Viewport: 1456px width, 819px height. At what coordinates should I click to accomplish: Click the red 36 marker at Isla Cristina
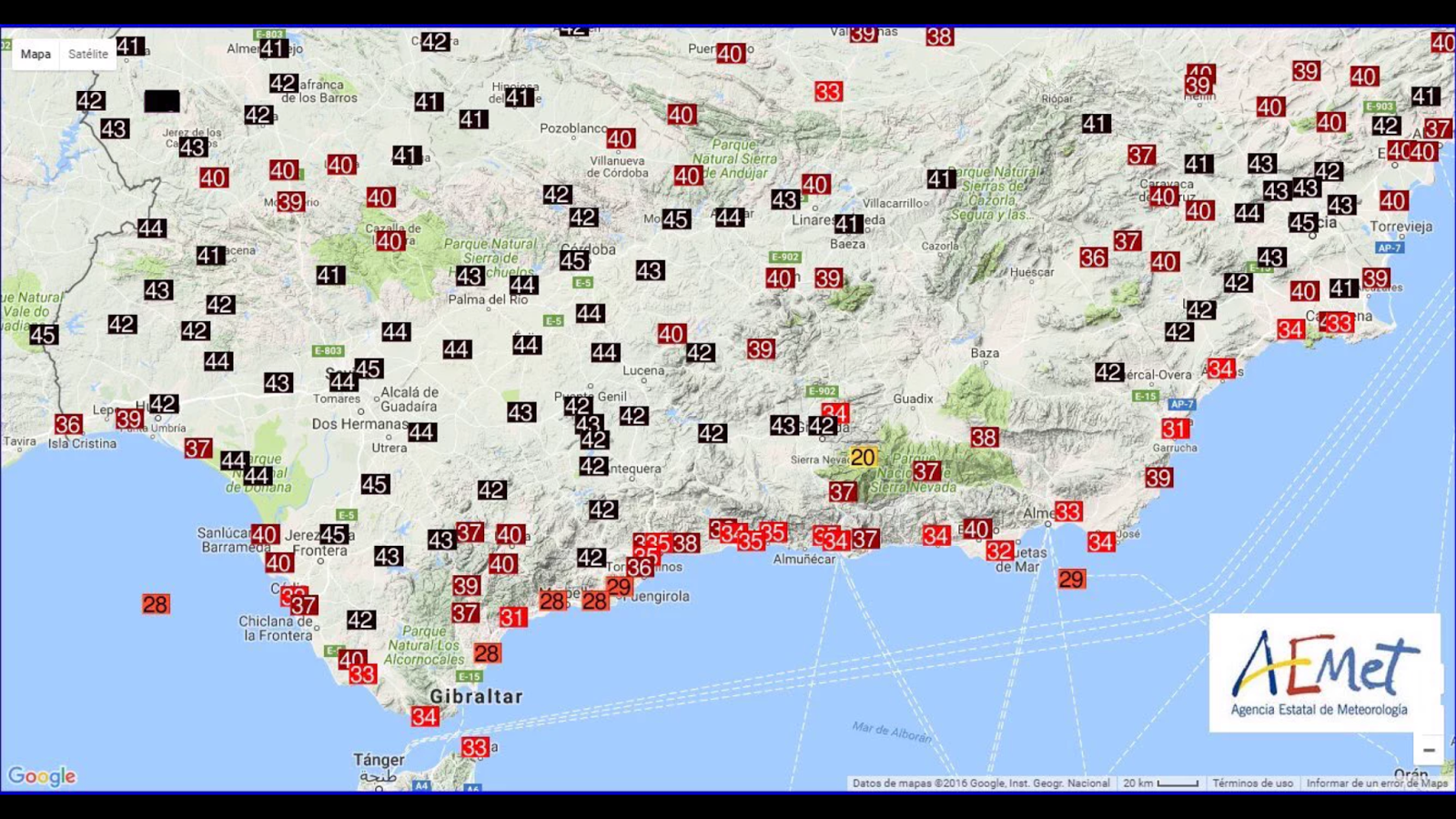point(68,423)
